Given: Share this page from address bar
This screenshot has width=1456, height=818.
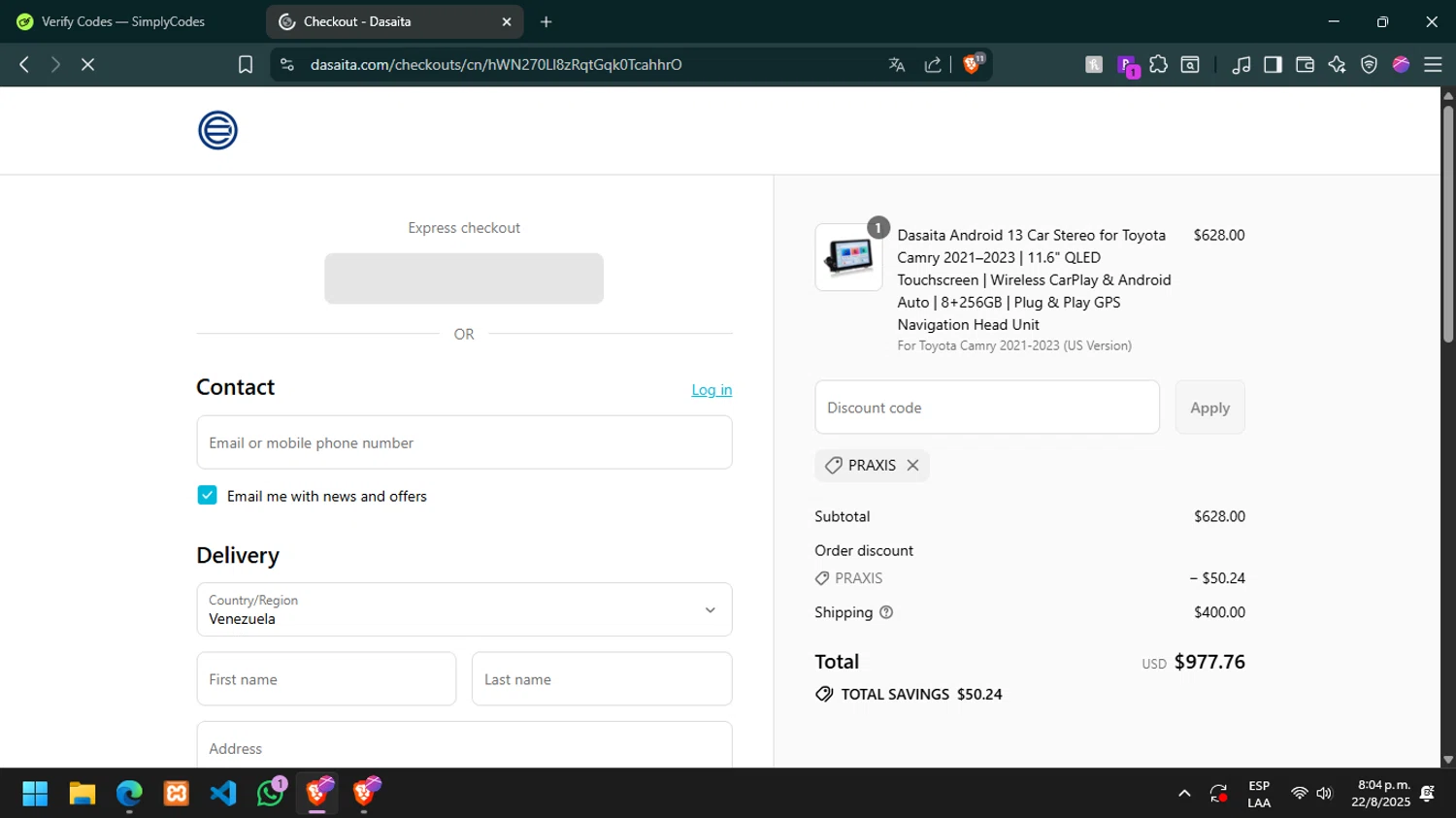Looking at the screenshot, I should (933, 64).
